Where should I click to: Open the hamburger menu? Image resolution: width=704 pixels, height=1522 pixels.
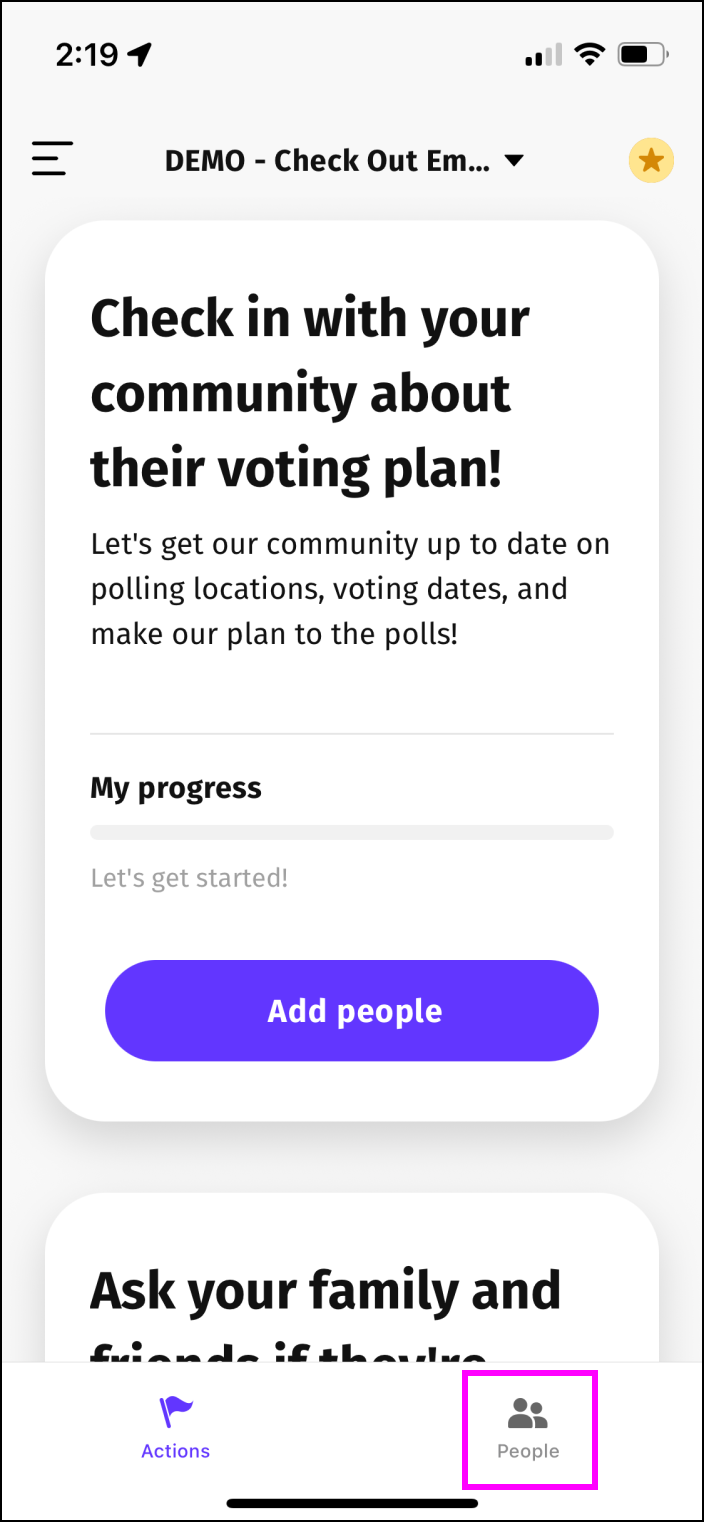click(52, 159)
